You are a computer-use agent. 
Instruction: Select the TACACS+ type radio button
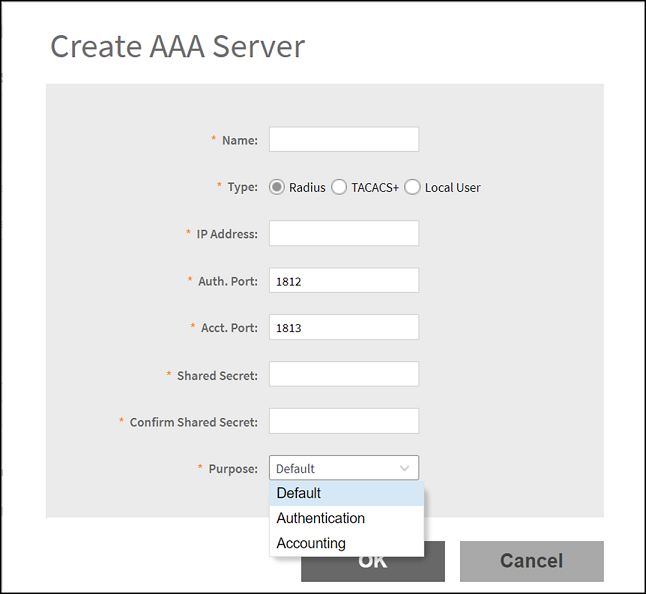(339, 187)
